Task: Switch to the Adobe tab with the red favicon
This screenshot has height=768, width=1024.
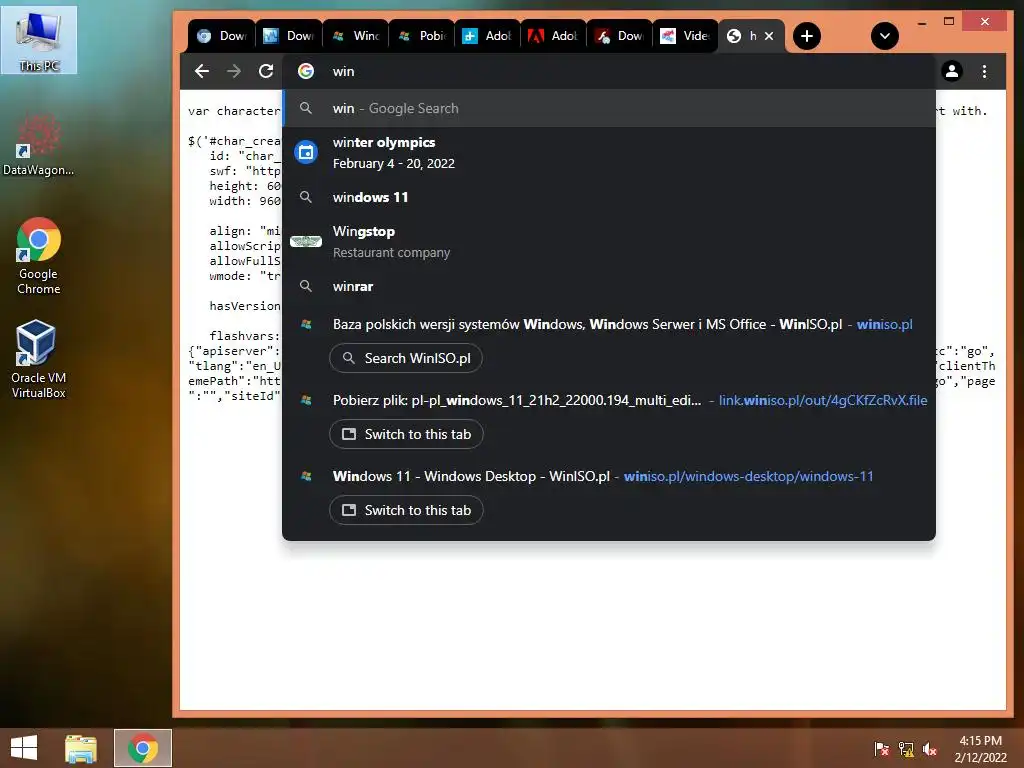Action: [x=554, y=36]
